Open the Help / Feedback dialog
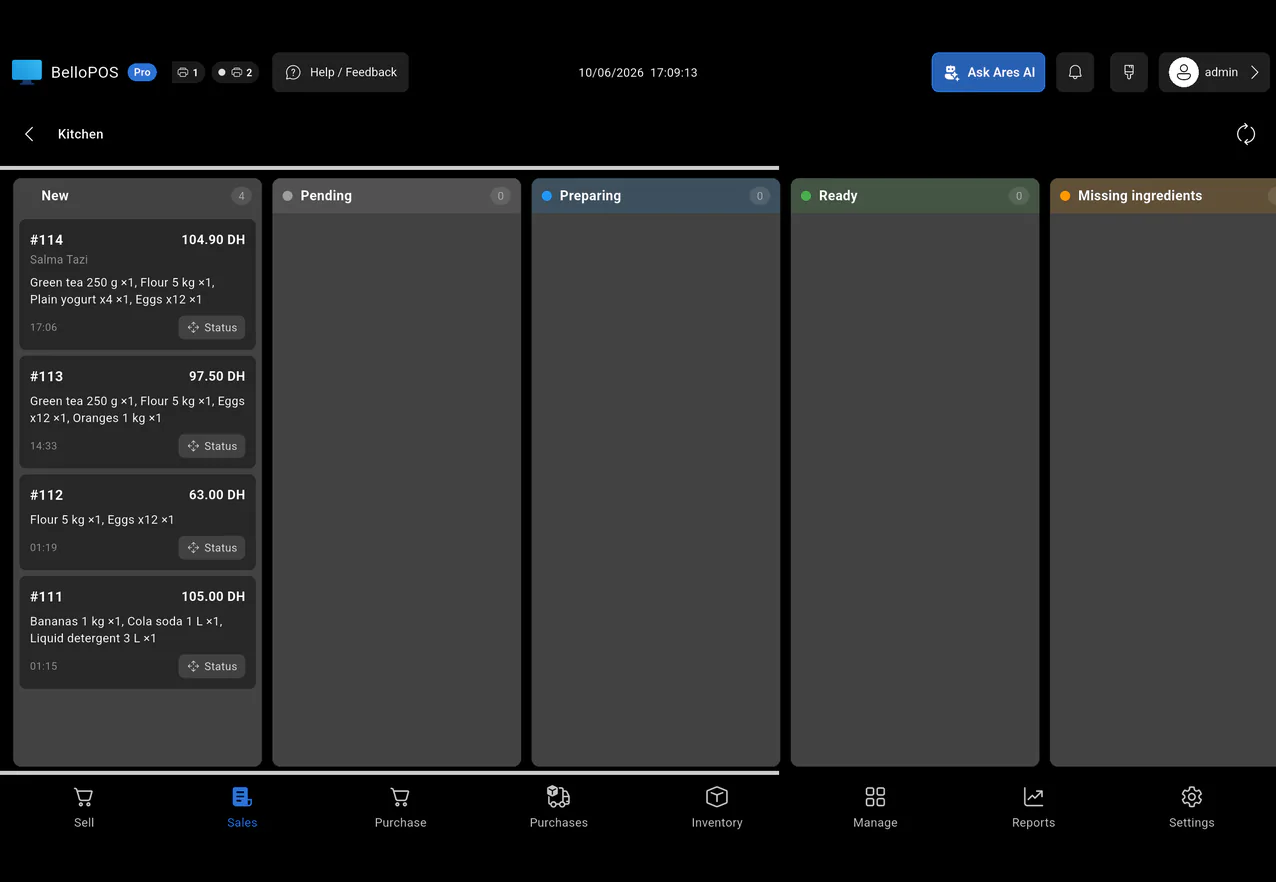 coord(341,72)
